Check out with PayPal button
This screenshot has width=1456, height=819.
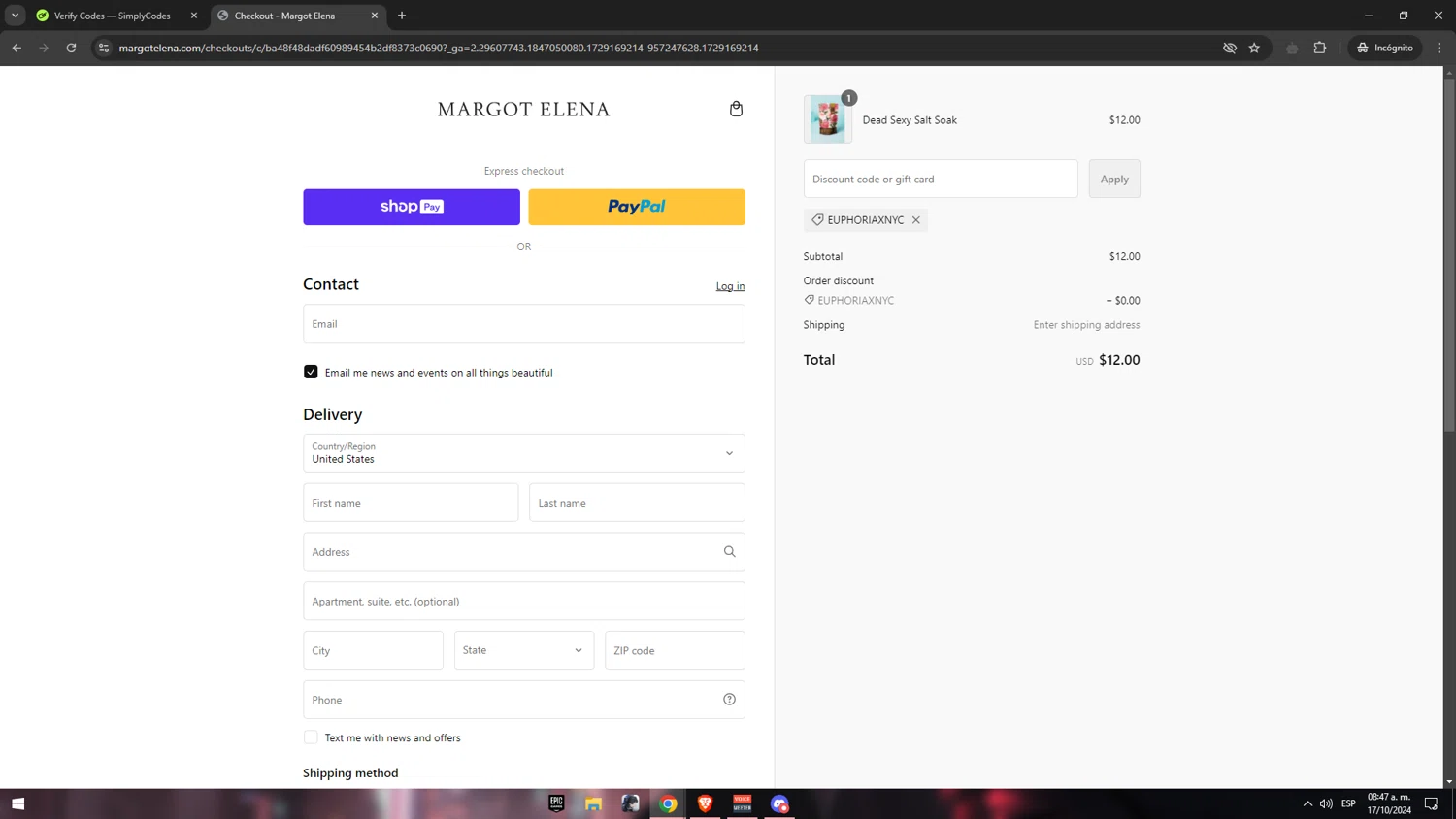pyautogui.click(x=637, y=207)
